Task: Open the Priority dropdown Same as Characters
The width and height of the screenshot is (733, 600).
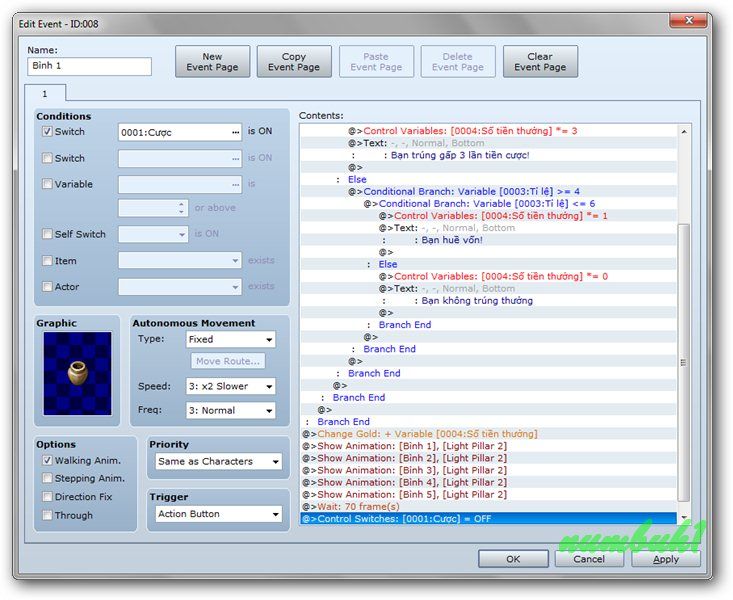Action: [x=218, y=462]
